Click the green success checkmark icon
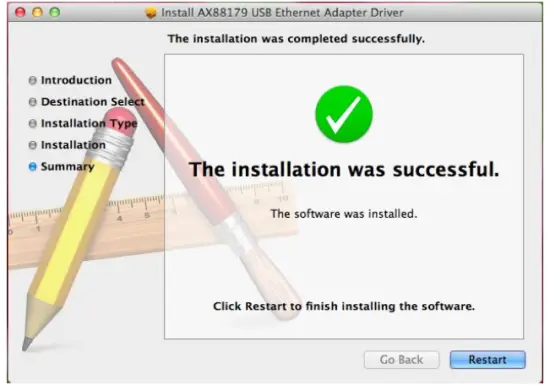 344,114
